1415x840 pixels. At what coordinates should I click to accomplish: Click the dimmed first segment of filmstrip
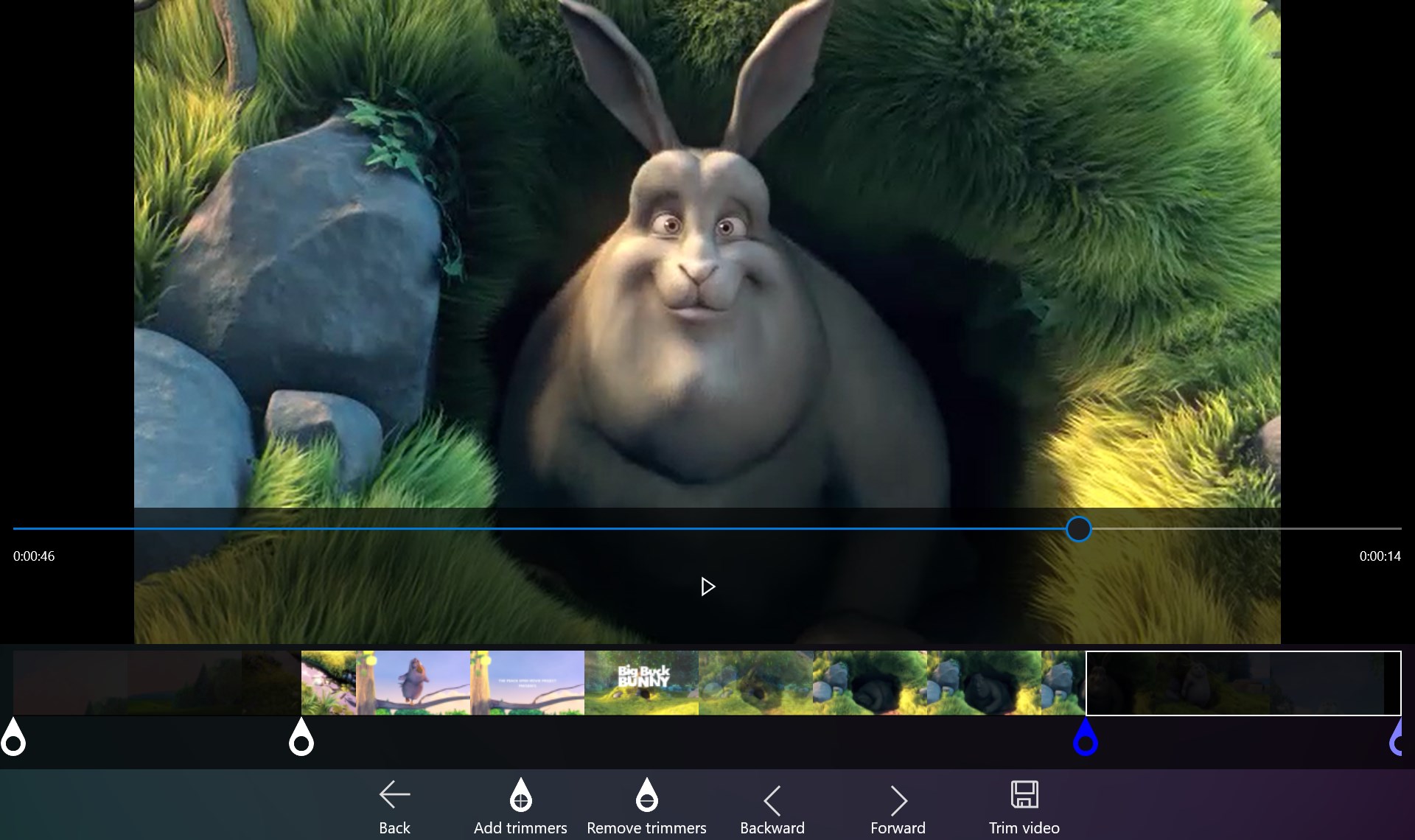click(157, 682)
